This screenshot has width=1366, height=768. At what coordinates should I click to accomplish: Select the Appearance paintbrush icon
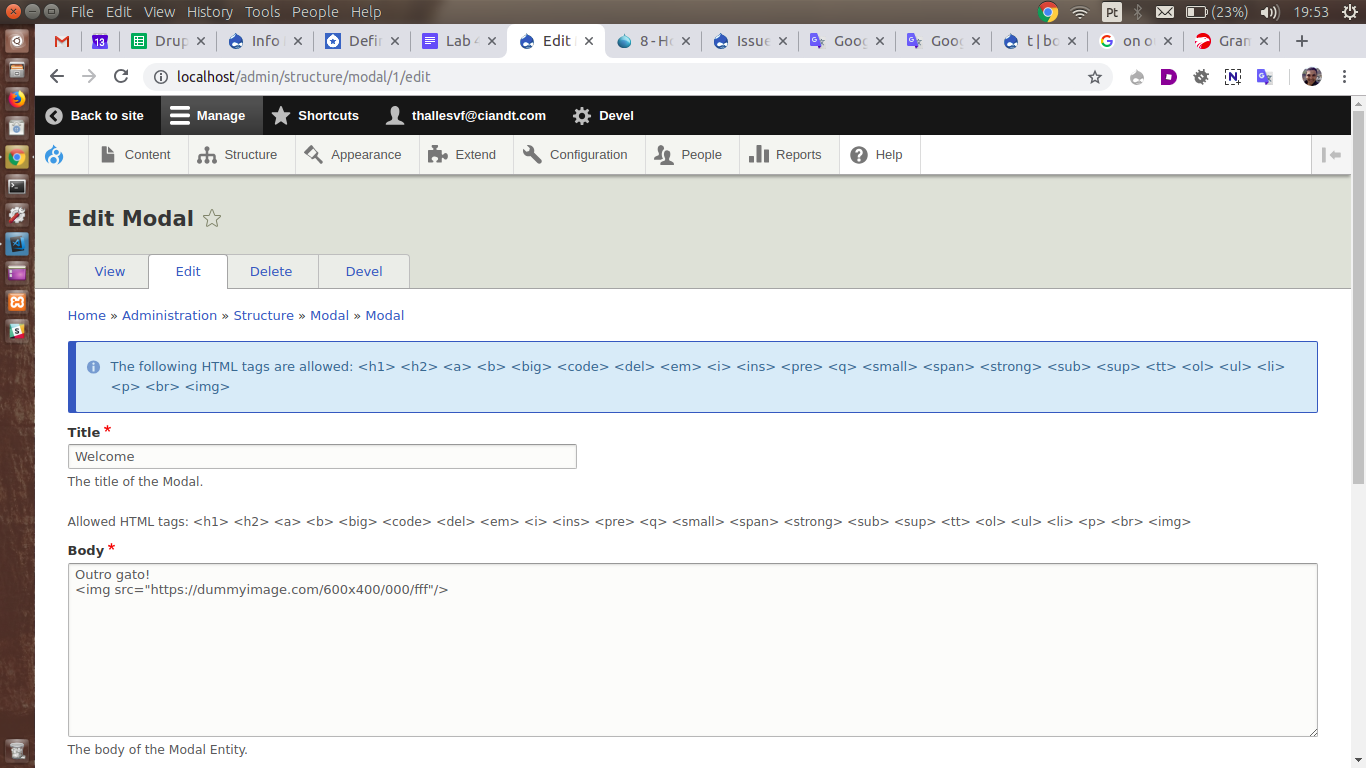point(313,154)
